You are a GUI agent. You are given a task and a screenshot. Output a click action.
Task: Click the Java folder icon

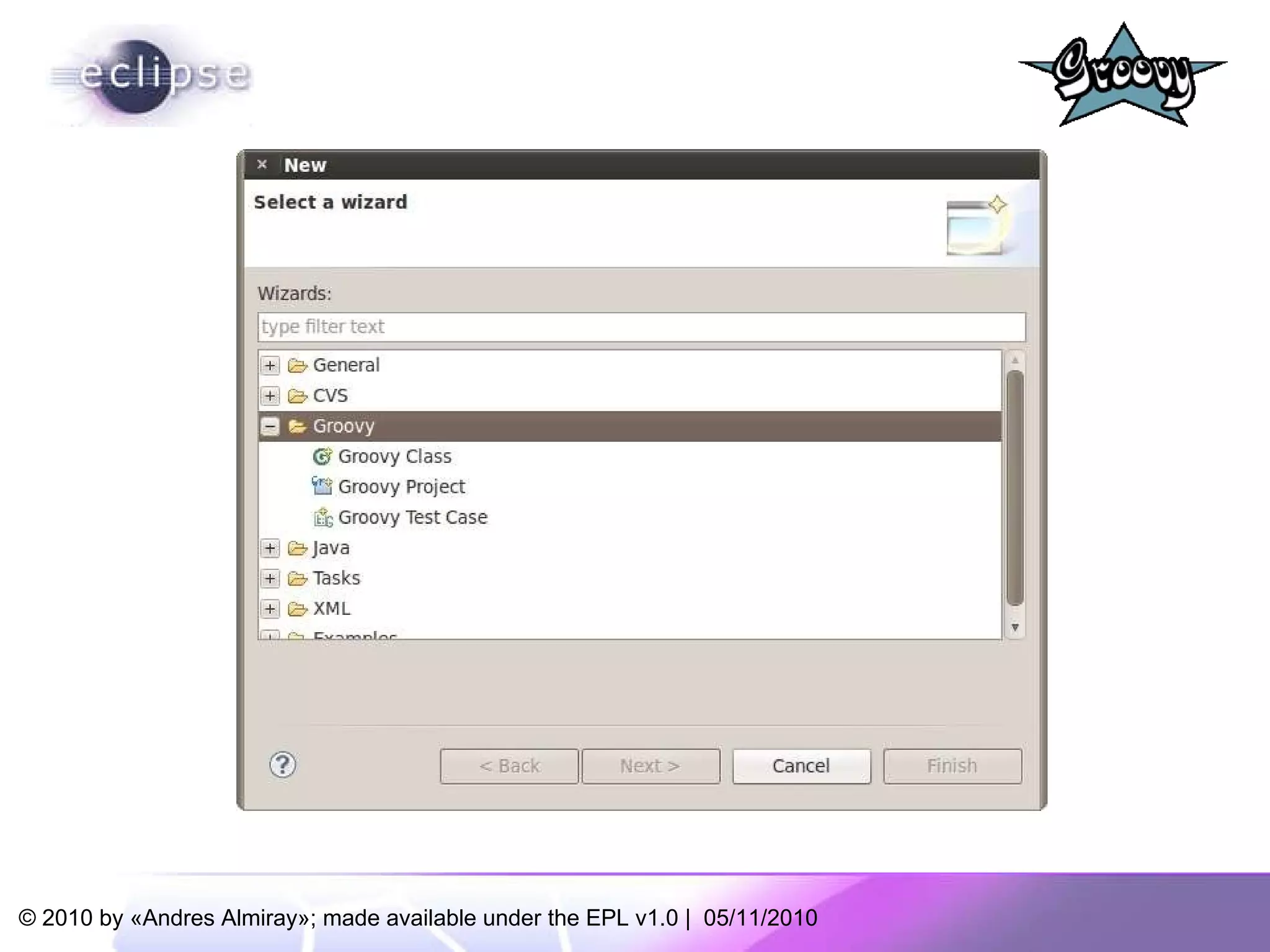point(298,548)
